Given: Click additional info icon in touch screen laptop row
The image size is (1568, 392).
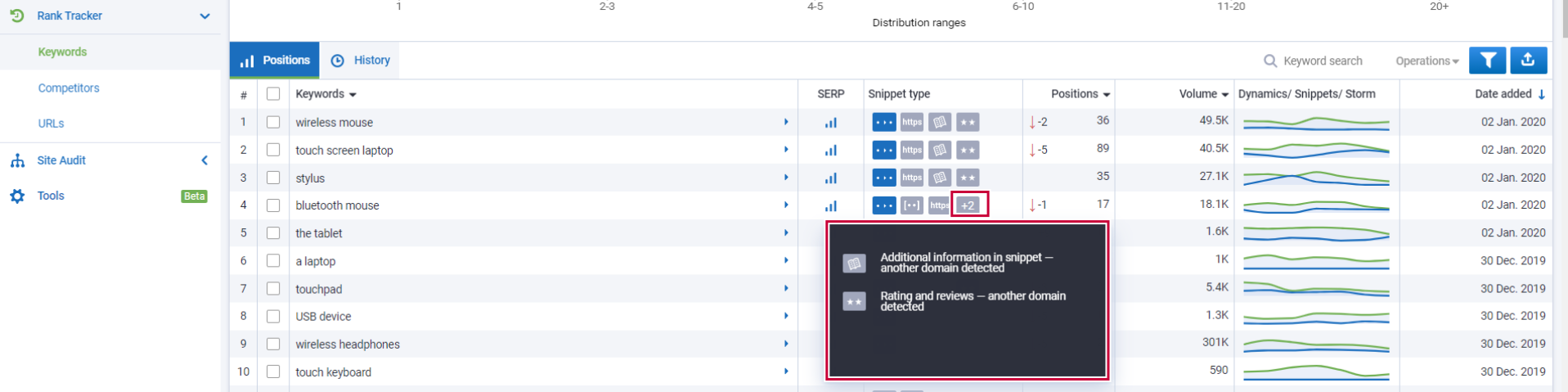Looking at the screenshot, I should tap(940, 150).
